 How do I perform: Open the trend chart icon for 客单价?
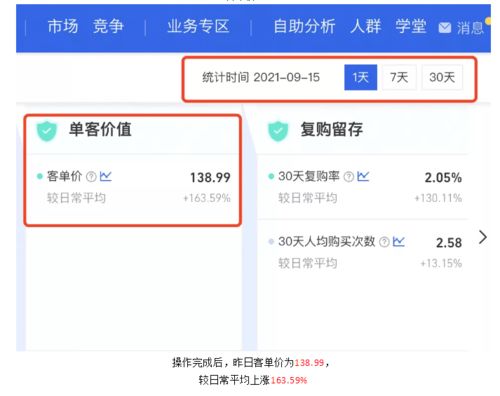[x=106, y=176]
